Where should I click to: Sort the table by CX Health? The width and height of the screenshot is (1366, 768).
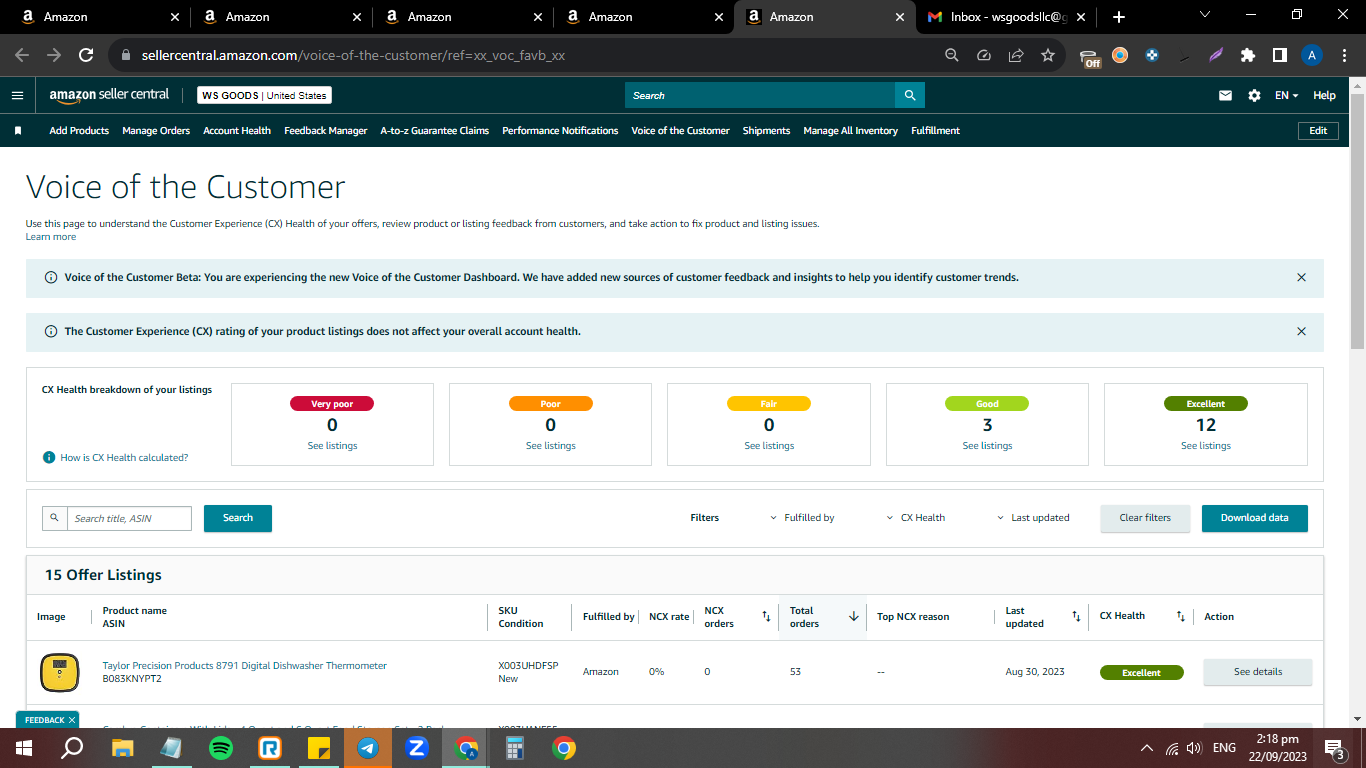pos(1180,617)
